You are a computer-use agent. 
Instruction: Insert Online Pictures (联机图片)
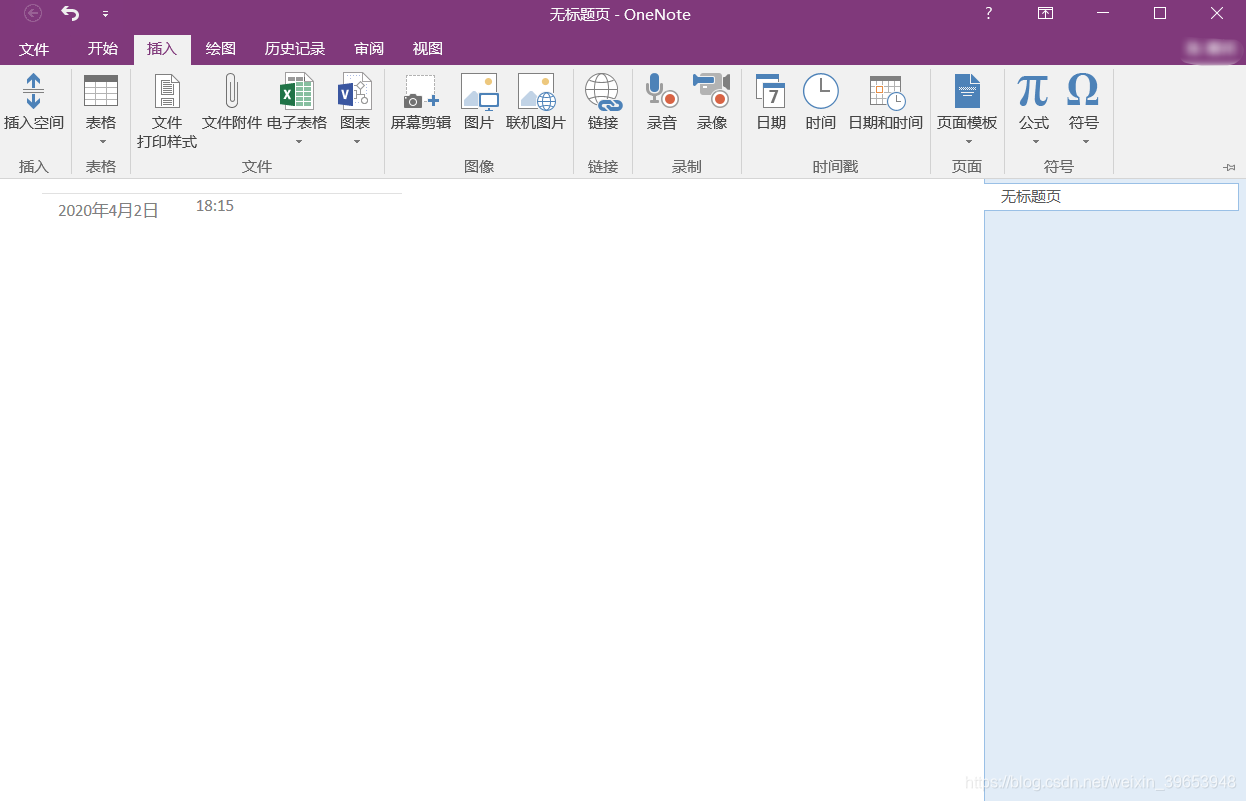pyautogui.click(x=536, y=92)
